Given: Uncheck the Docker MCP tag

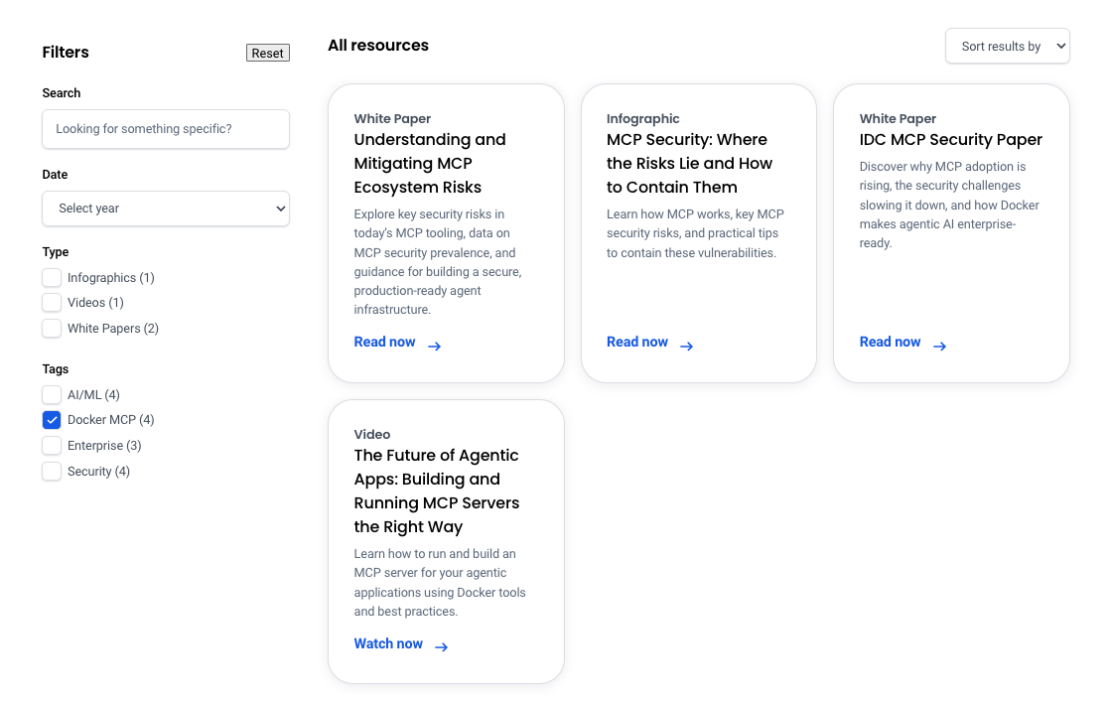Looking at the screenshot, I should [52, 420].
